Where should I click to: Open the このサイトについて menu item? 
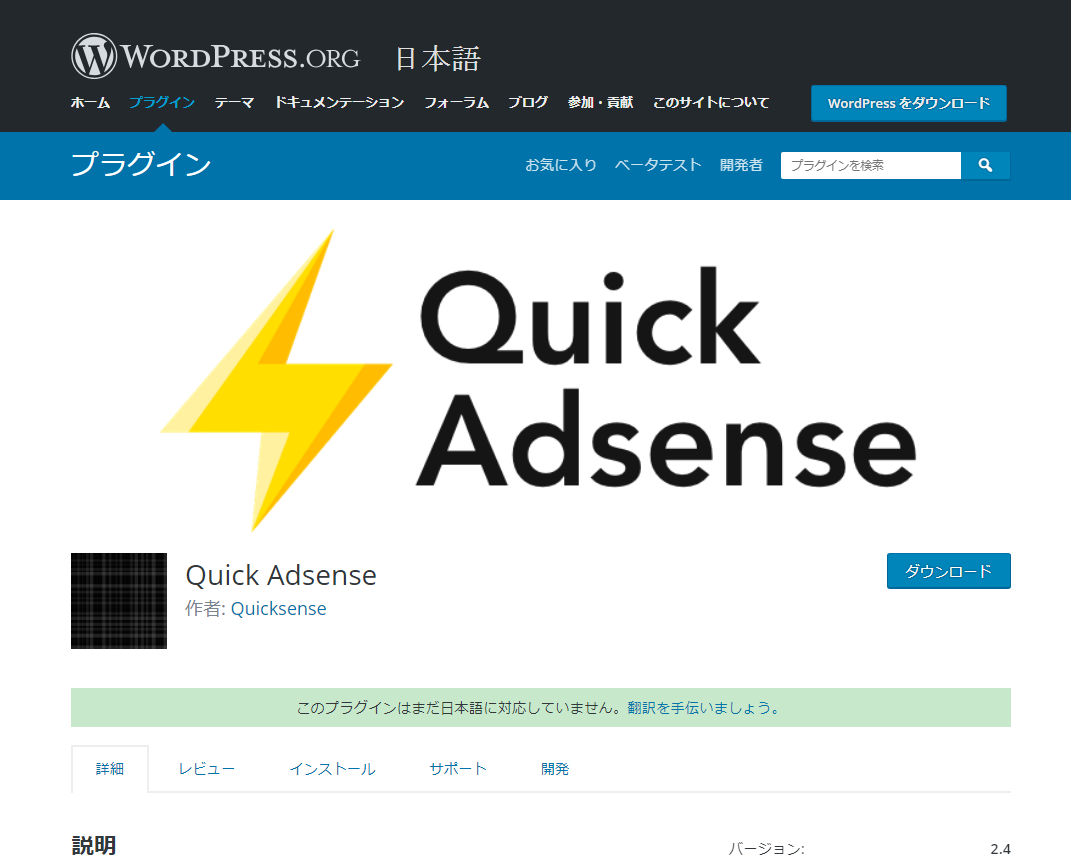point(711,103)
